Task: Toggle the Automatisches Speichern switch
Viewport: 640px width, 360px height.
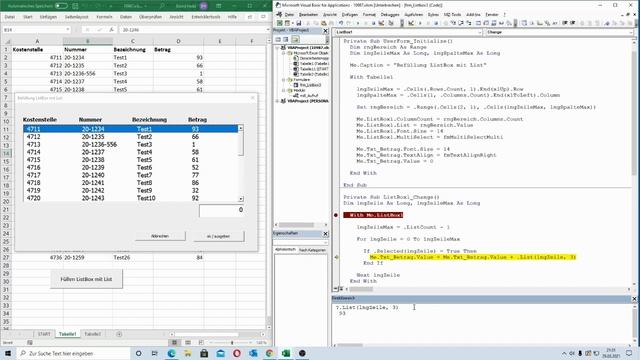Action: (61, 6)
